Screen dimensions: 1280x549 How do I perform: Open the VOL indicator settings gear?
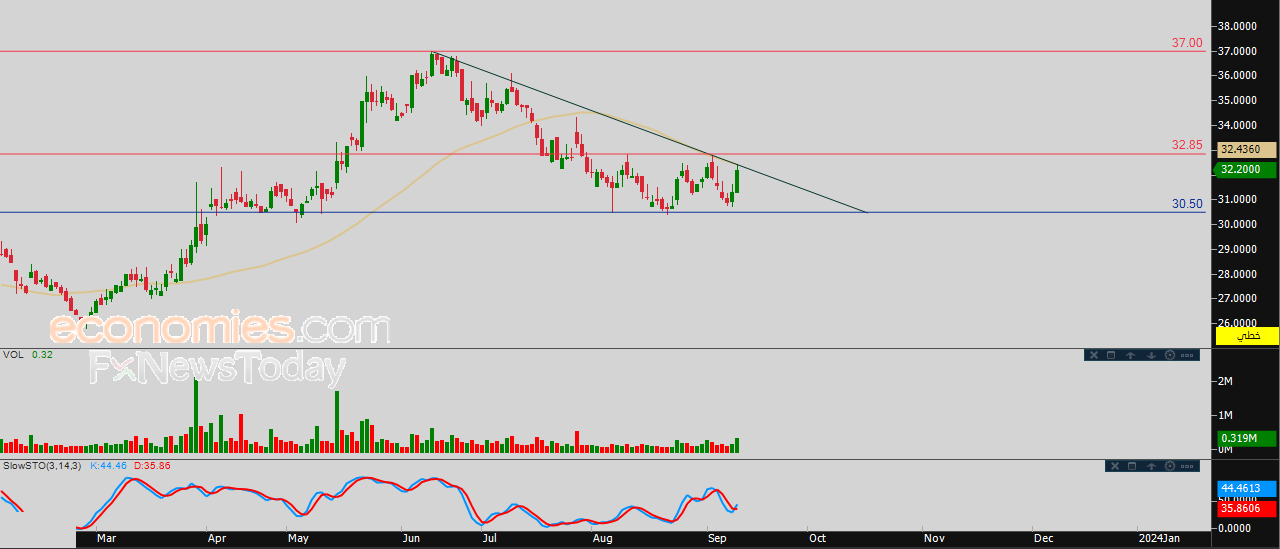(x=1170, y=355)
